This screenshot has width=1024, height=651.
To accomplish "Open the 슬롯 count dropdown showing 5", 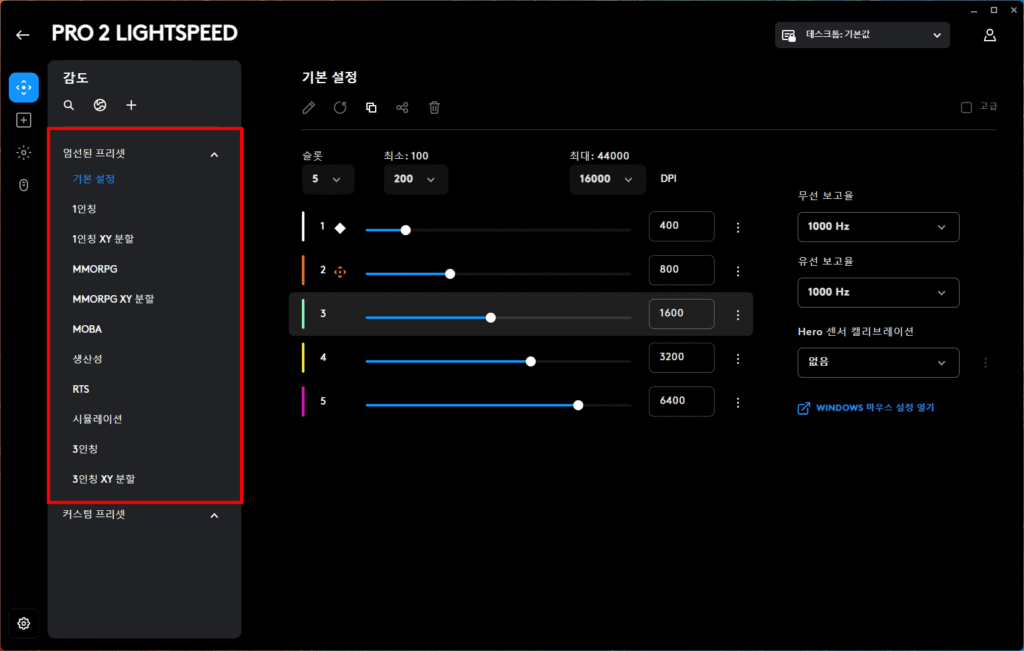I will [327, 179].
